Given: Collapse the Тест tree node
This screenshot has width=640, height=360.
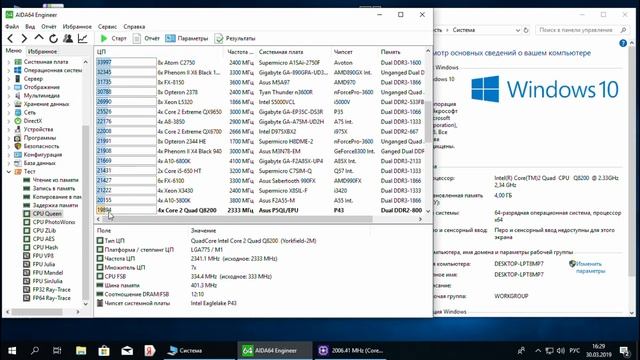Looking at the screenshot, I should (9, 171).
